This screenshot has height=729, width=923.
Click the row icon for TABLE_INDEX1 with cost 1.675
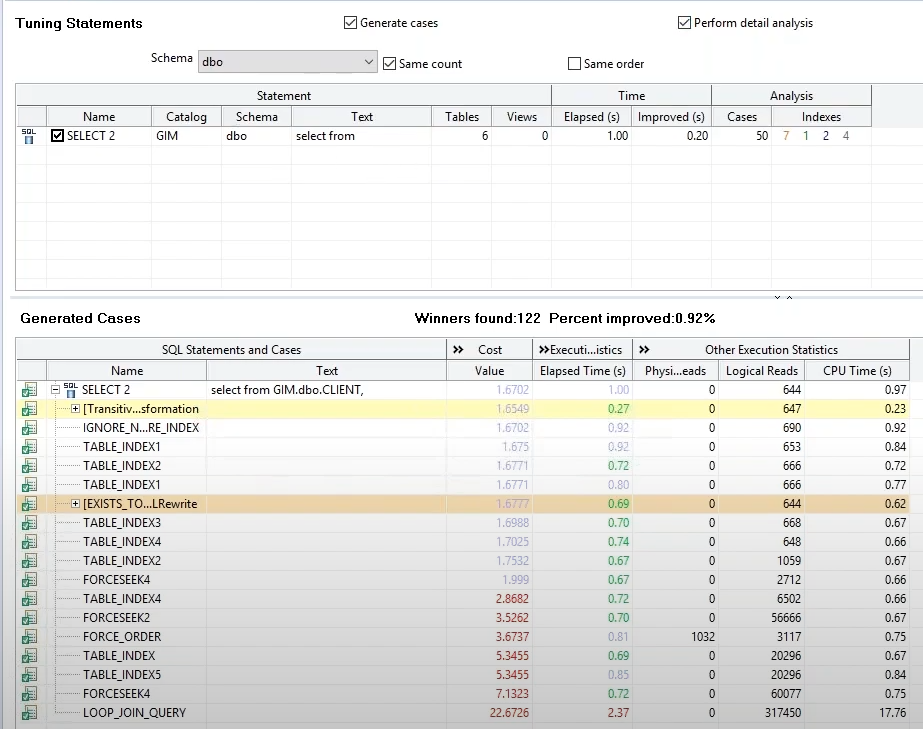click(29, 446)
